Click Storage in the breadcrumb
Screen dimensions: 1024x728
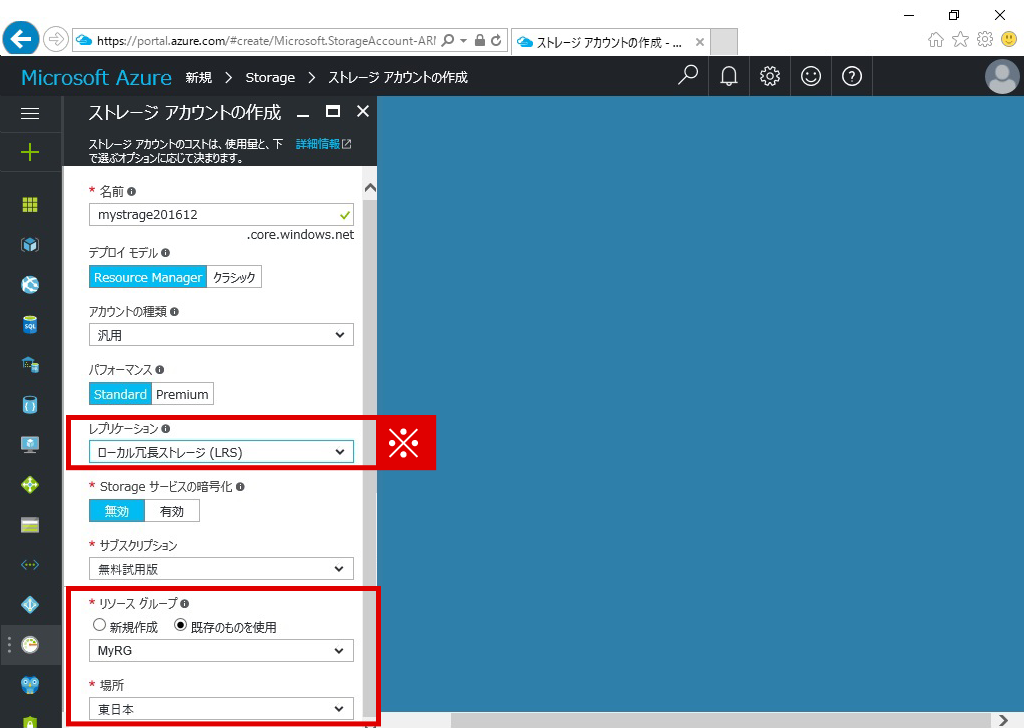pos(270,77)
